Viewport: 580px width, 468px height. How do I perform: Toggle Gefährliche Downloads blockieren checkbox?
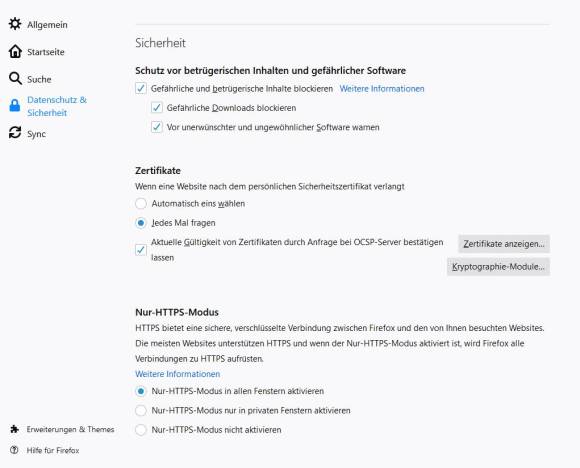click(x=156, y=108)
